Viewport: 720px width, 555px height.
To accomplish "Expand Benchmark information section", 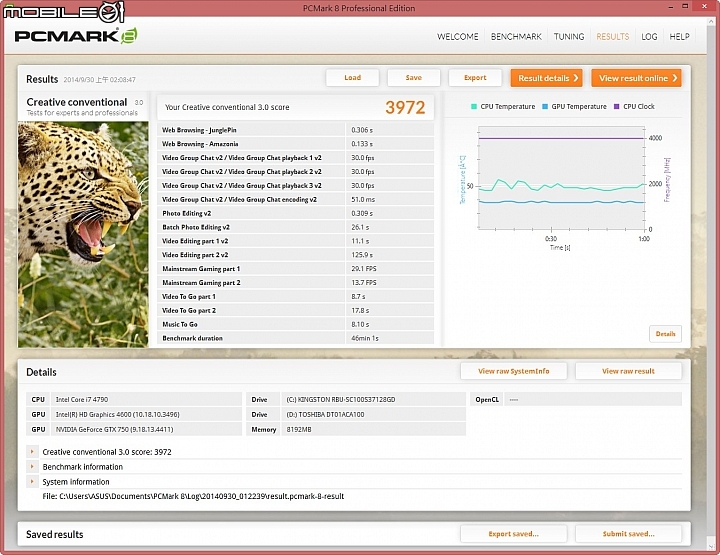I will 32,467.
